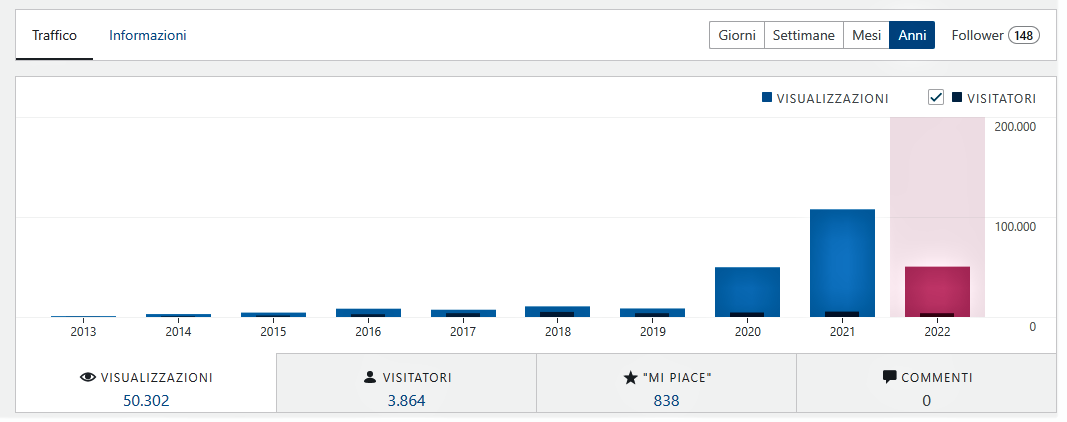
Task: Show the Visitatori stats tab with 3.864
Action: [x=406, y=389]
